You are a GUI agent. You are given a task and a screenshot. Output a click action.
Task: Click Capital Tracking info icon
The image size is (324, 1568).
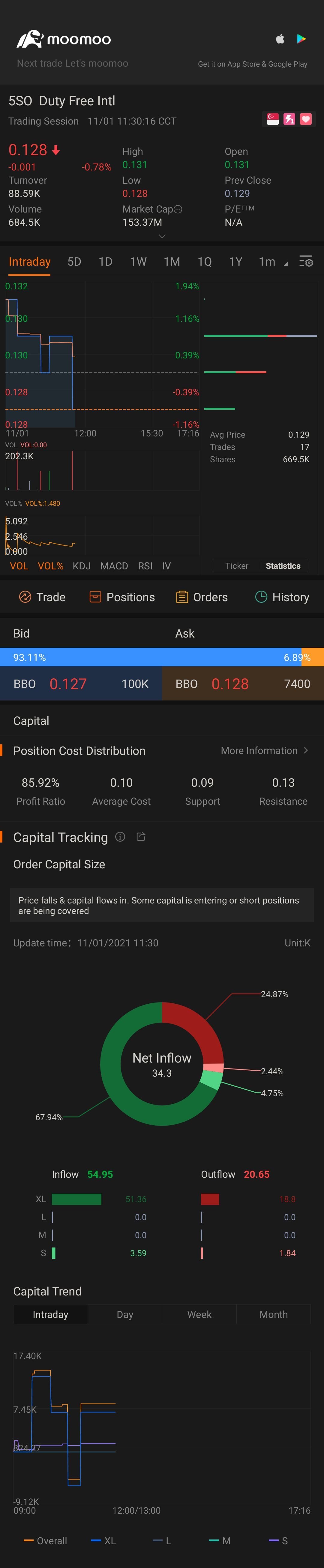pos(120,837)
